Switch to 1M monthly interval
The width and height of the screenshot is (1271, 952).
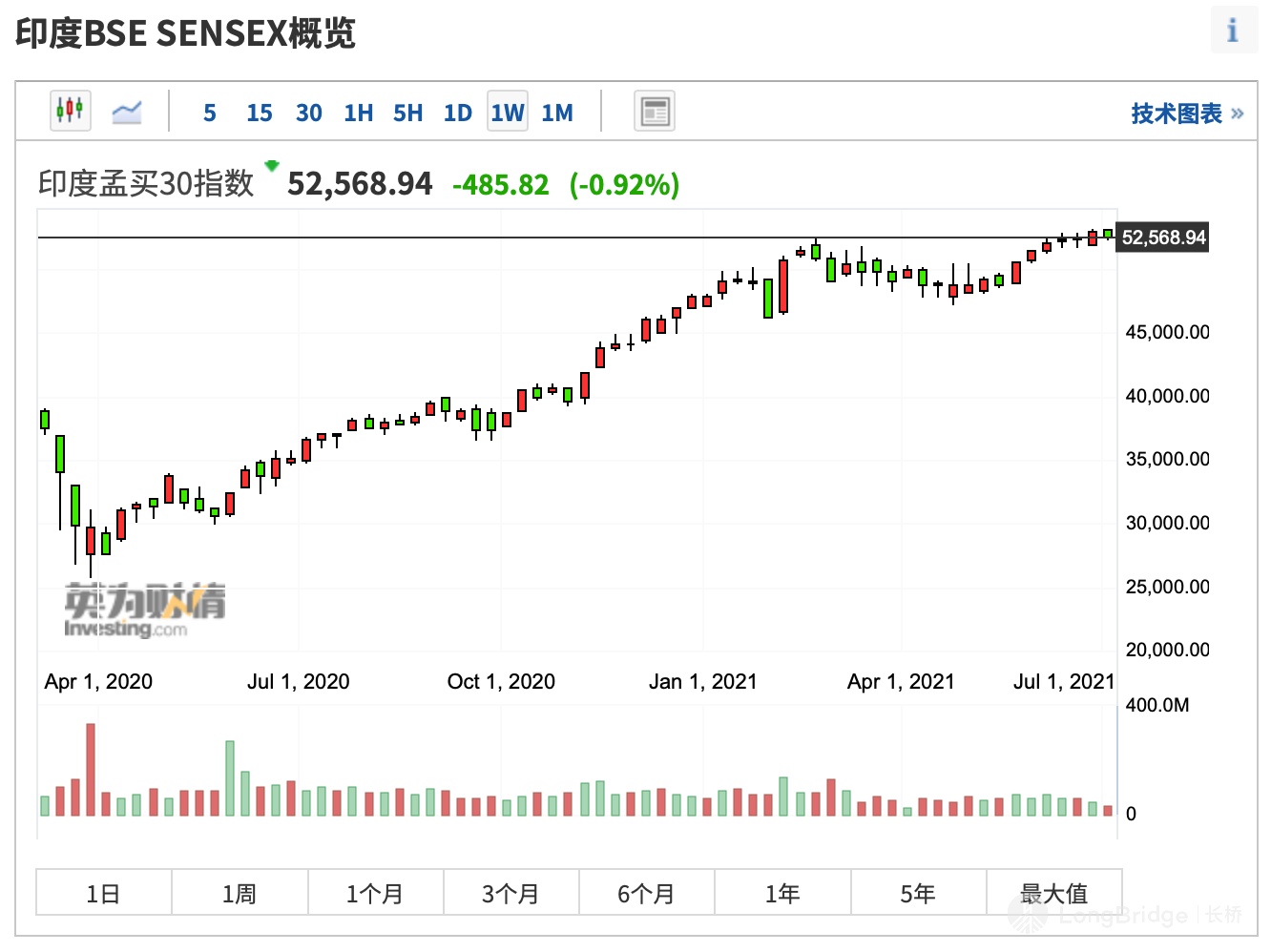pos(557,114)
